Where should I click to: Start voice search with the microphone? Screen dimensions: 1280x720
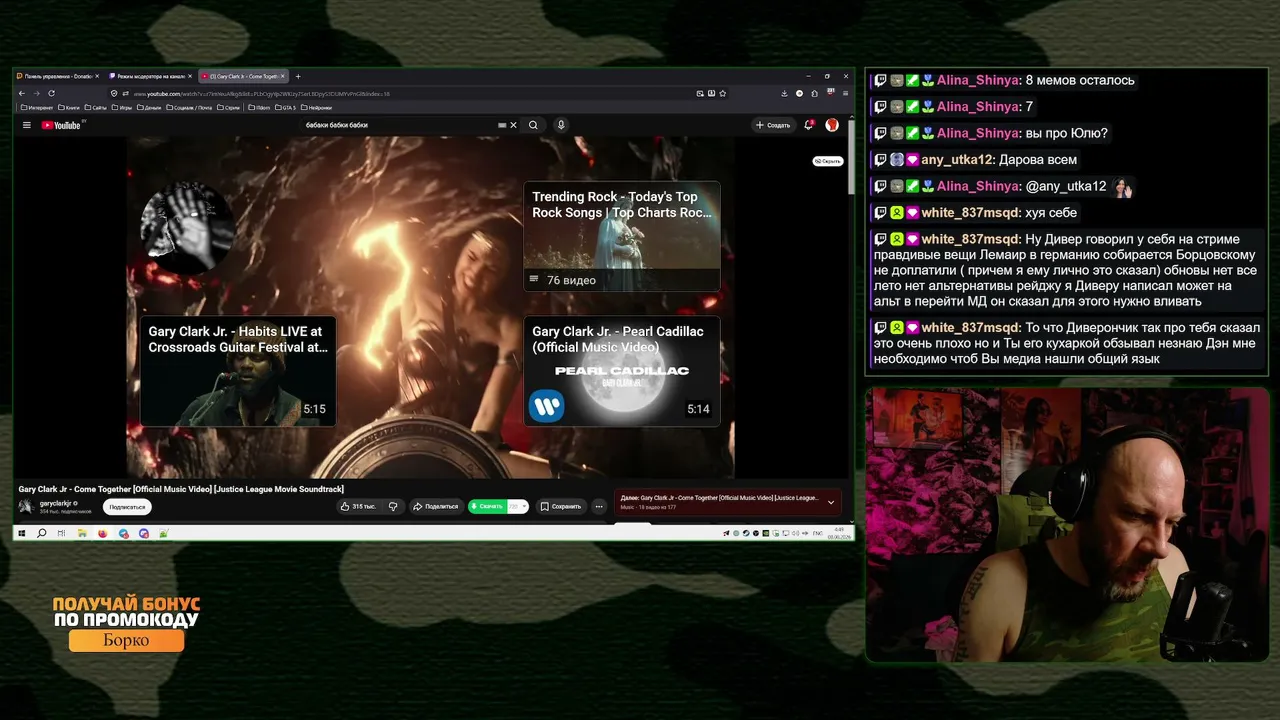(561, 125)
